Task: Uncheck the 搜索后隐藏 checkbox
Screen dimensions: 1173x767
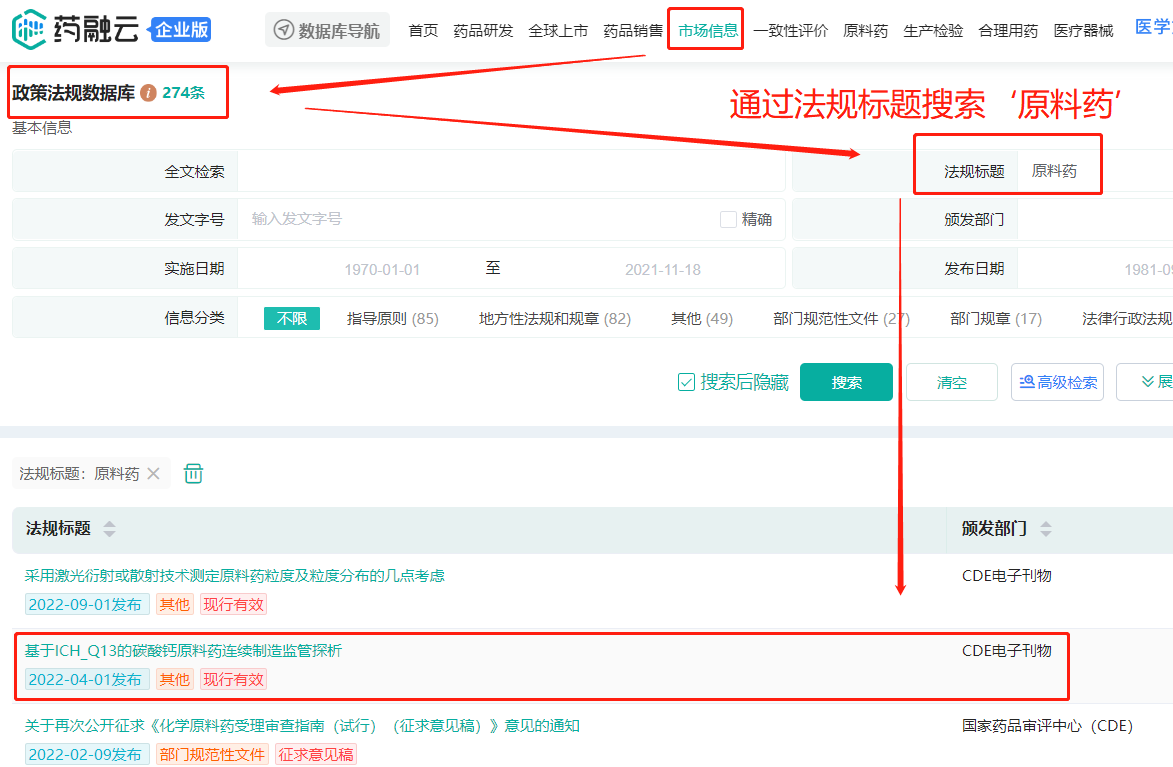Action: [686, 382]
